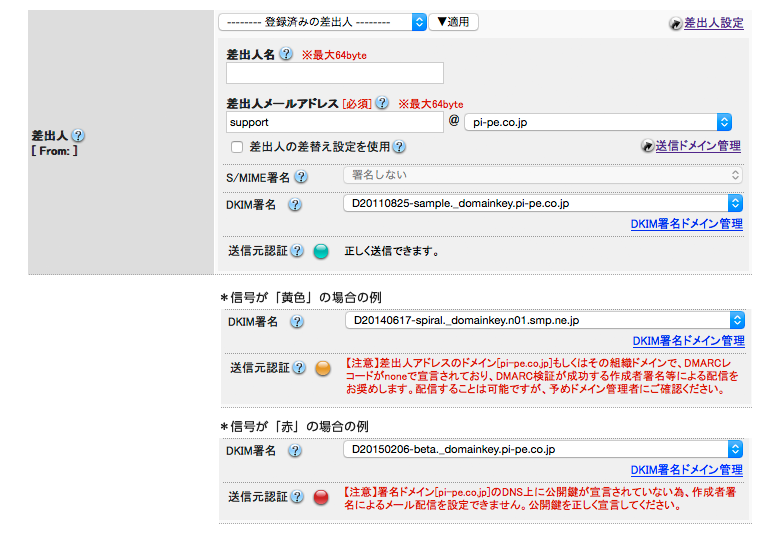Click the ＊信号が「赤」の場合の例 heading

click(294, 426)
